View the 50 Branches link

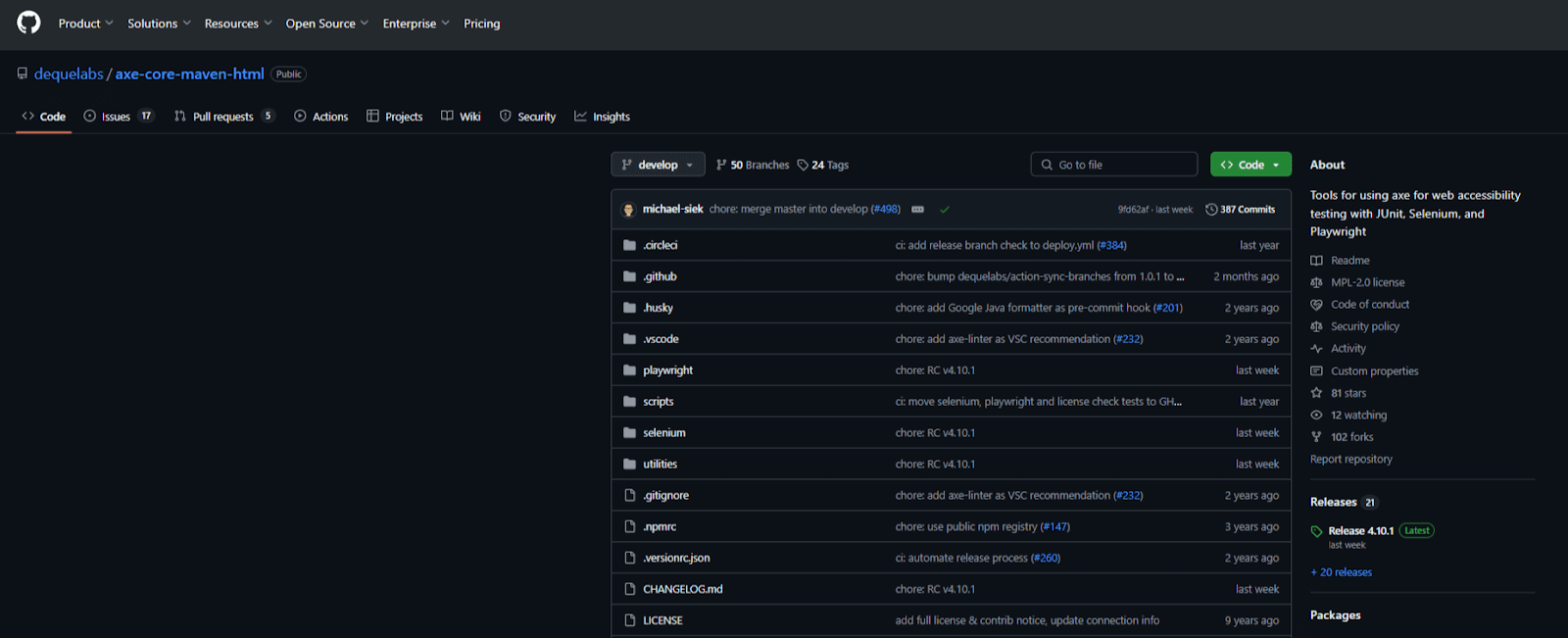pyautogui.click(x=753, y=165)
